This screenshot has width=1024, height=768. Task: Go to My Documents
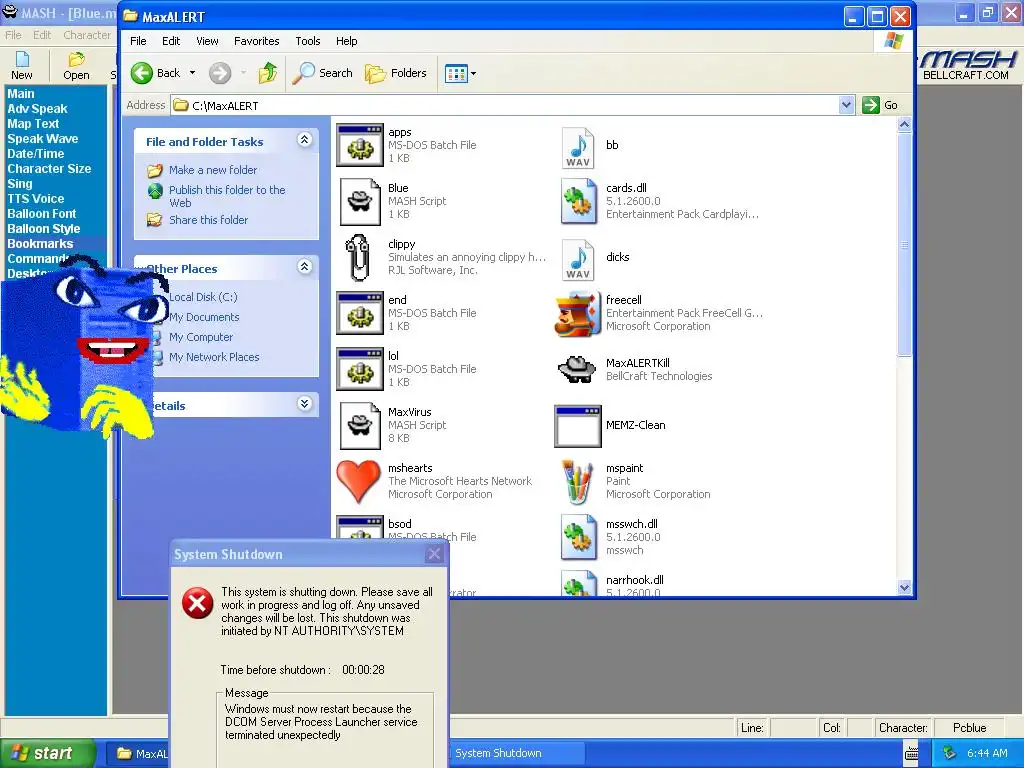point(204,317)
